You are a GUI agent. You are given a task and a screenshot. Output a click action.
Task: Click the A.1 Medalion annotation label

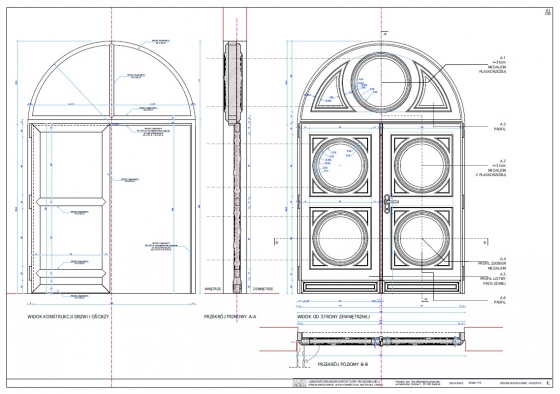493,65
